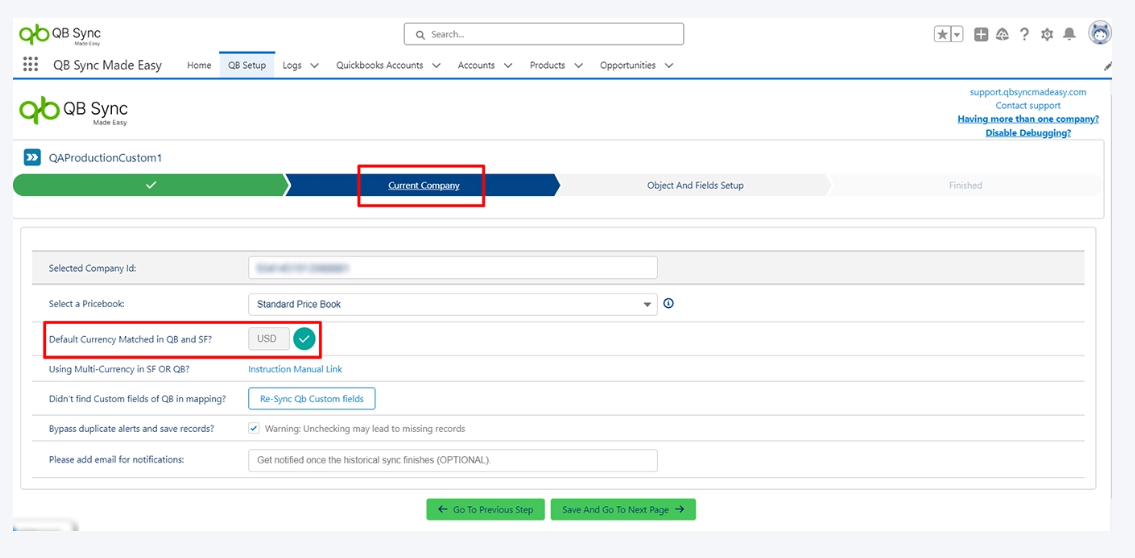Click the info icon beside Pricebook

[669, 304]
